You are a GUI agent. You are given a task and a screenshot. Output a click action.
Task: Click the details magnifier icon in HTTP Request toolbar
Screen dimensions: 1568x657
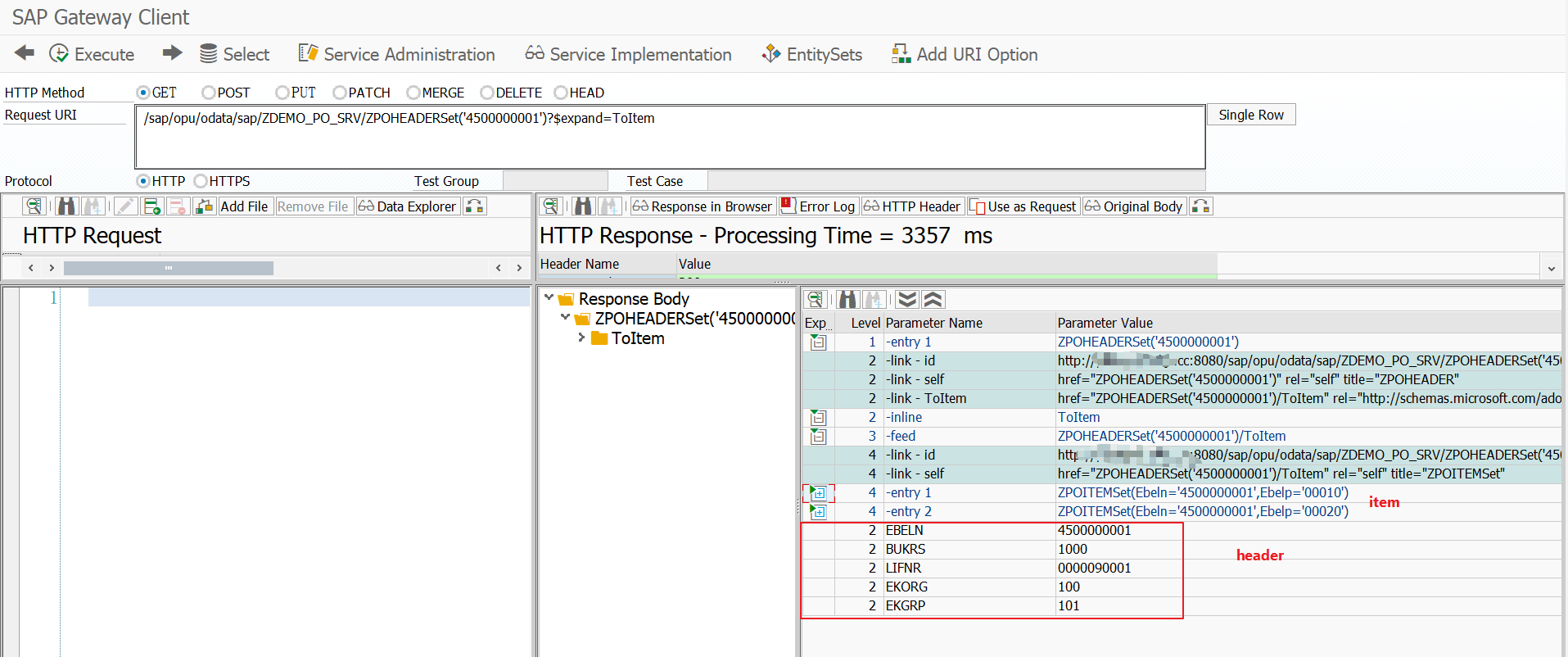click(34, 206)
